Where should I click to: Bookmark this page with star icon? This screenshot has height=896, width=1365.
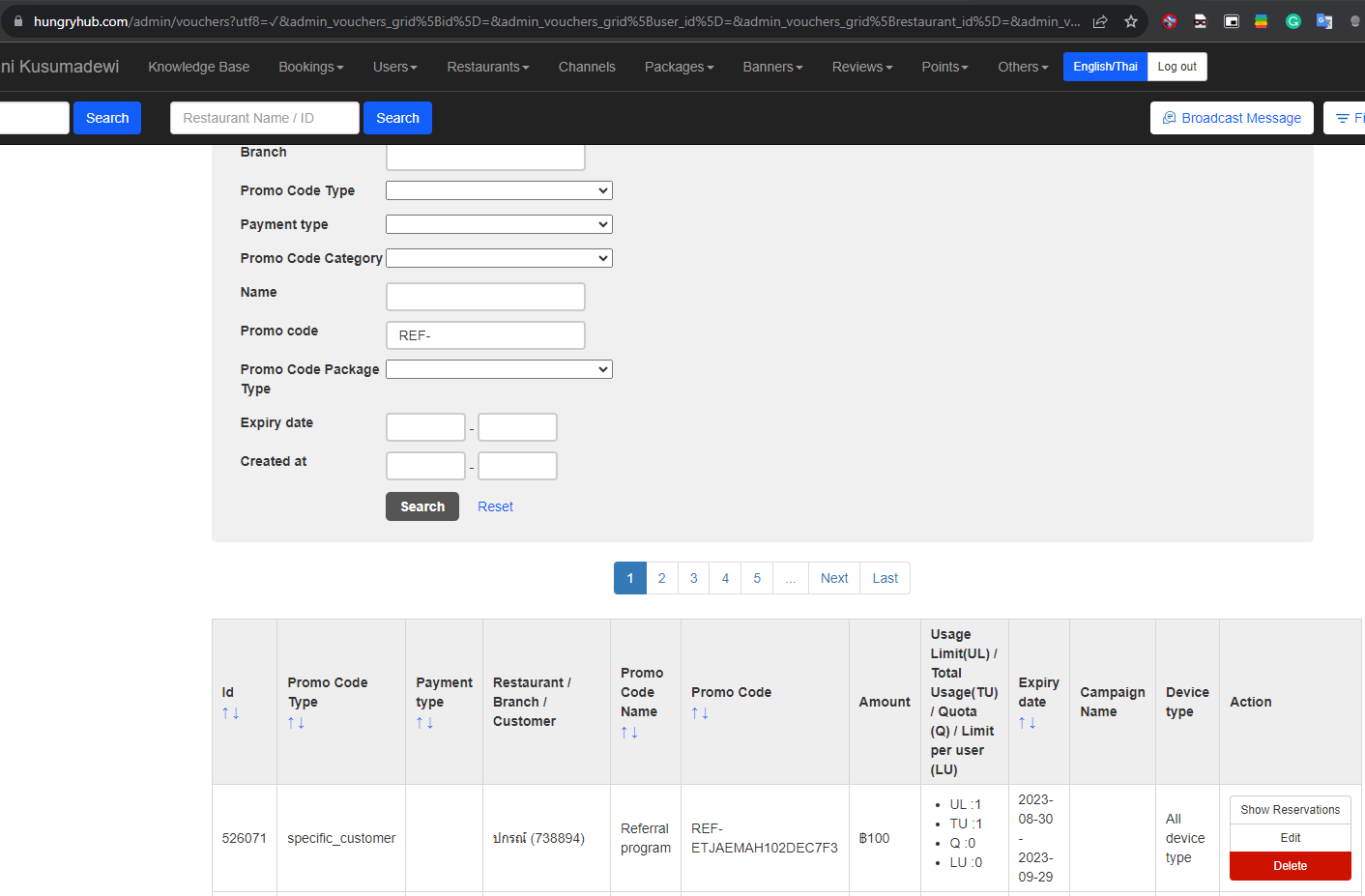[1130, 21]
